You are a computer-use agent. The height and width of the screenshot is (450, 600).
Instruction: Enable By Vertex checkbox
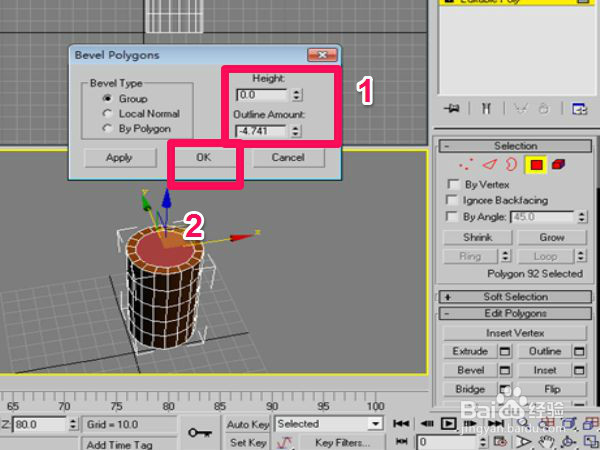[x=453, y=184]
